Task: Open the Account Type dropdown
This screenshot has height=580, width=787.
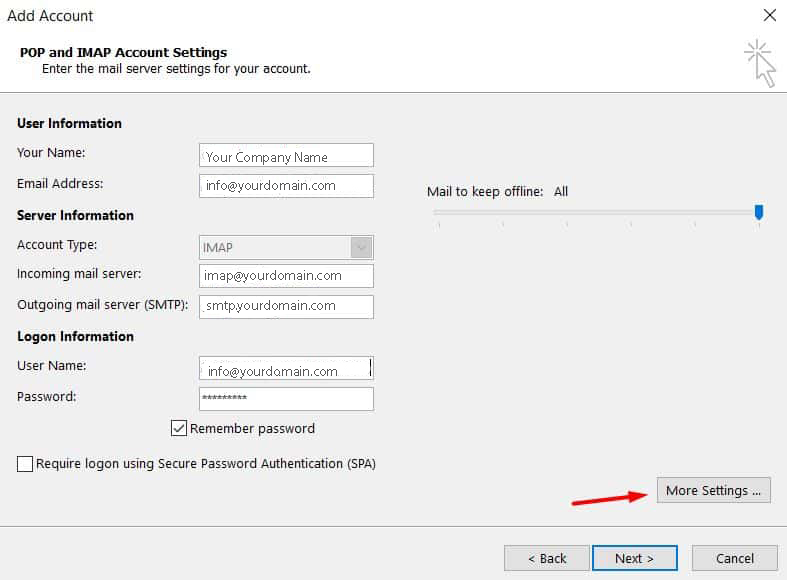Action: (x=361, y=247)
